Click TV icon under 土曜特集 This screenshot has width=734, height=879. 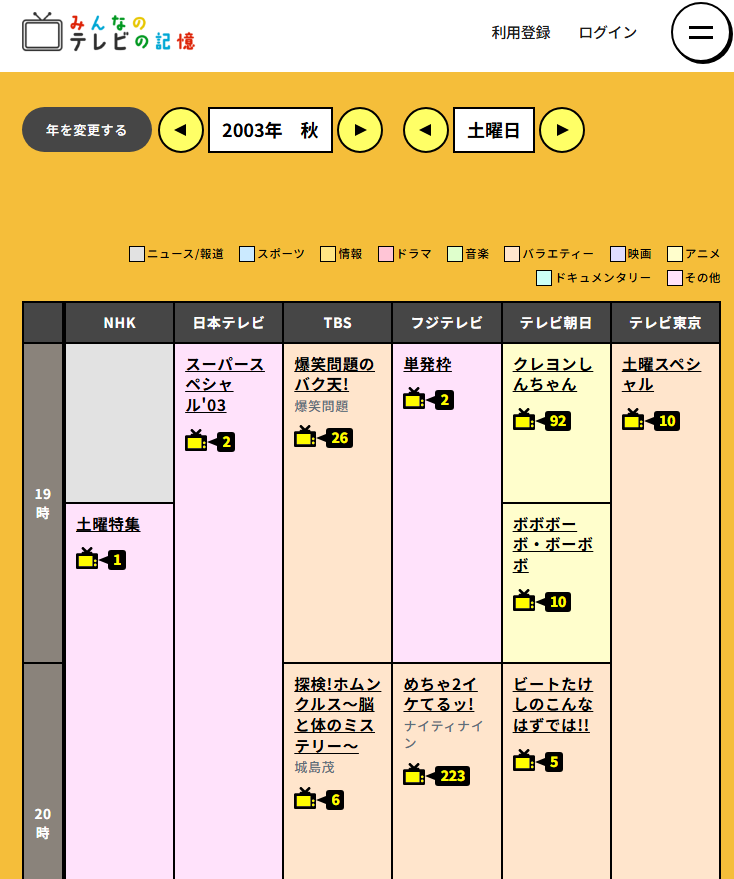tap(101, 559)
